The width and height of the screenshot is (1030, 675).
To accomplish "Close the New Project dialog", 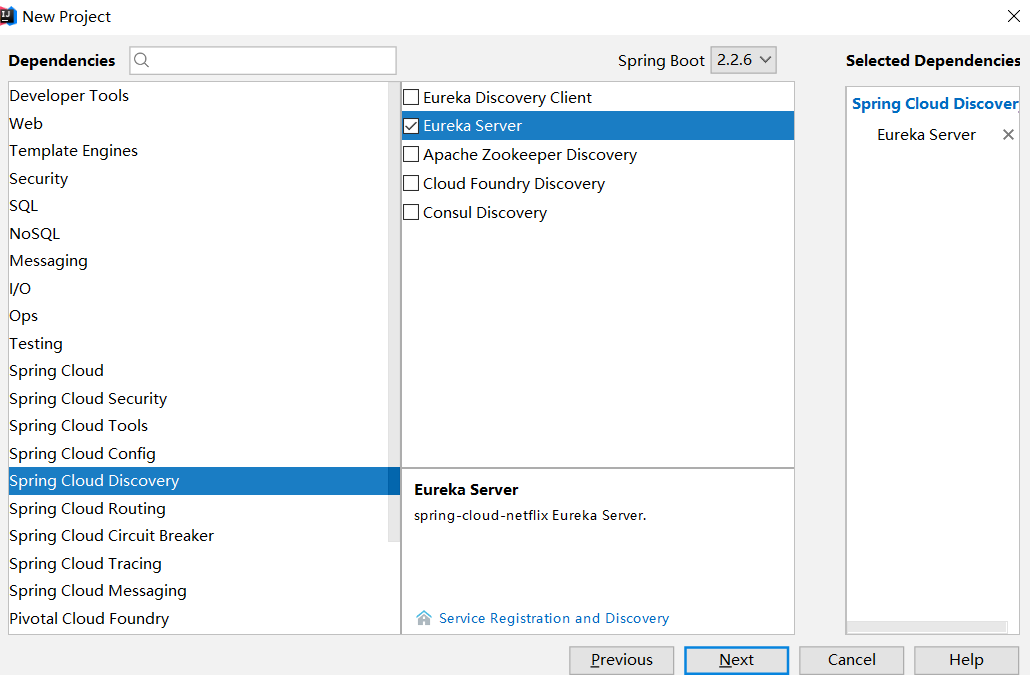I will 1014,16.
